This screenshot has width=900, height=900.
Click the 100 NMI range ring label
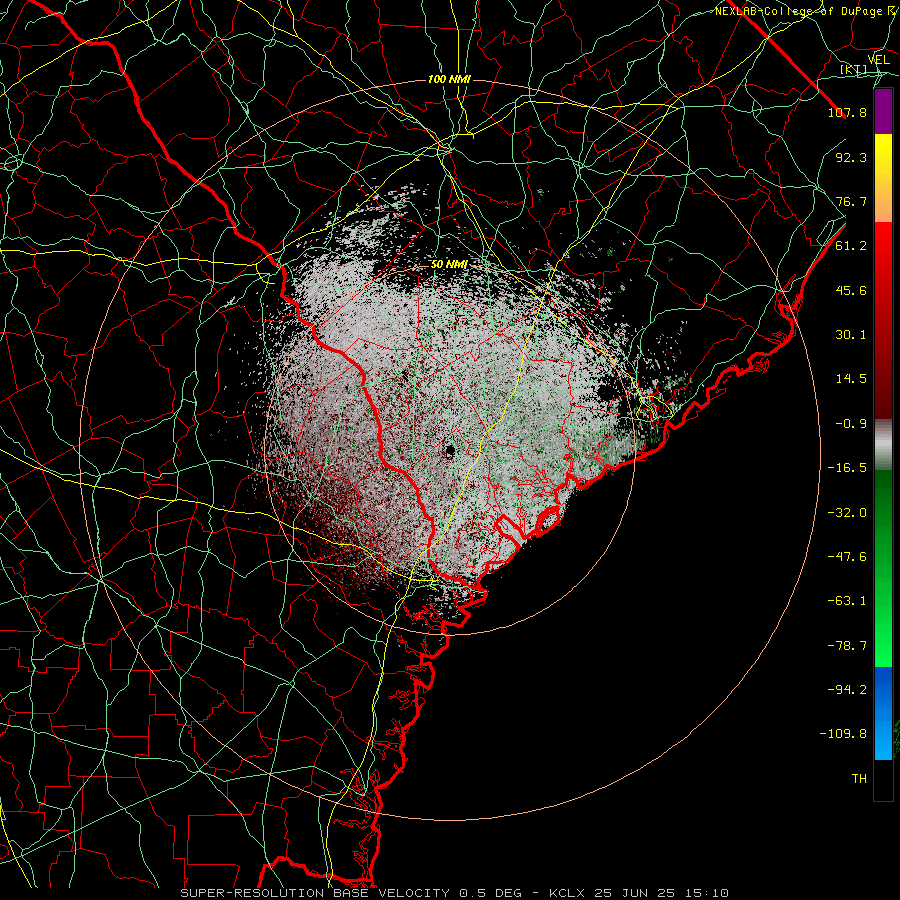449,79
